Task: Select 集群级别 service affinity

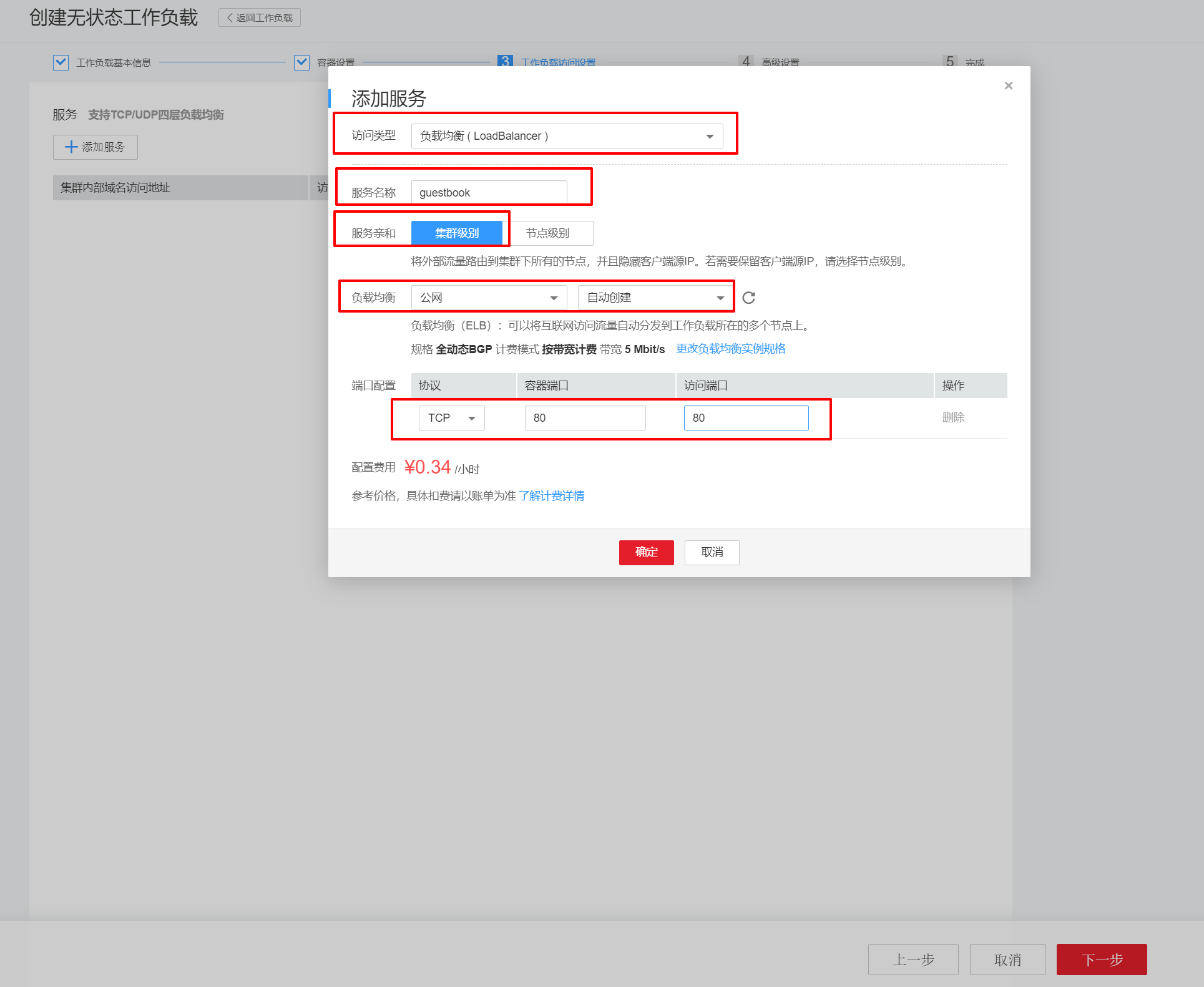Action: tap(457, 233)
